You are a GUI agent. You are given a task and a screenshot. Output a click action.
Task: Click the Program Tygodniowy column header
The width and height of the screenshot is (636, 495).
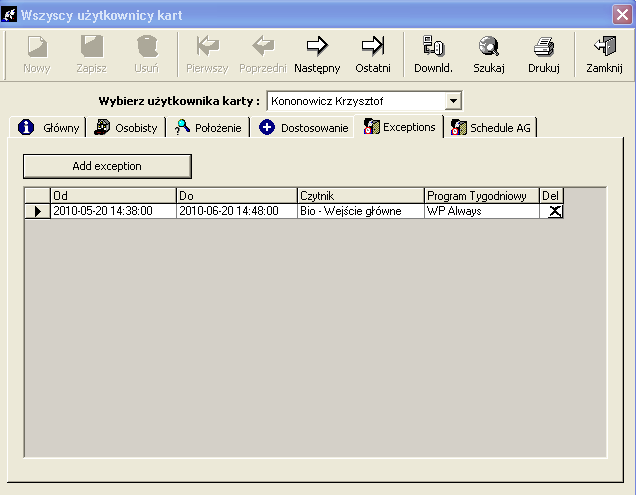481,196
